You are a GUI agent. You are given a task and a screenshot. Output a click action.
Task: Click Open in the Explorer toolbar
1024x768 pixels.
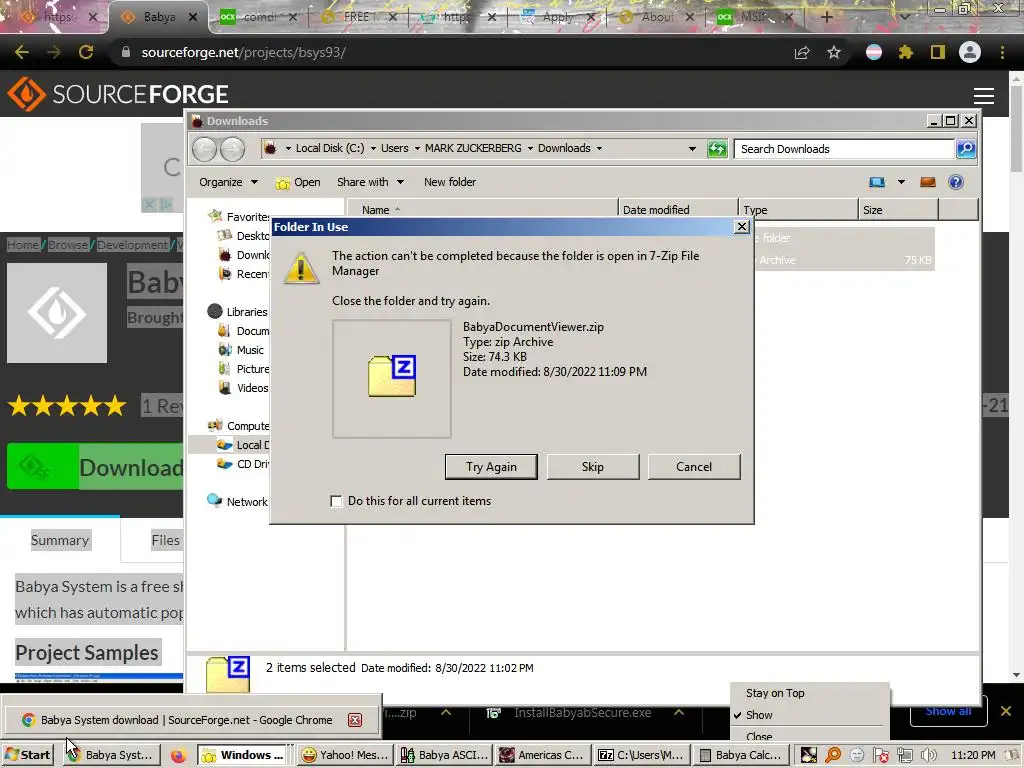pyautogui.click(x=298, y=182)
